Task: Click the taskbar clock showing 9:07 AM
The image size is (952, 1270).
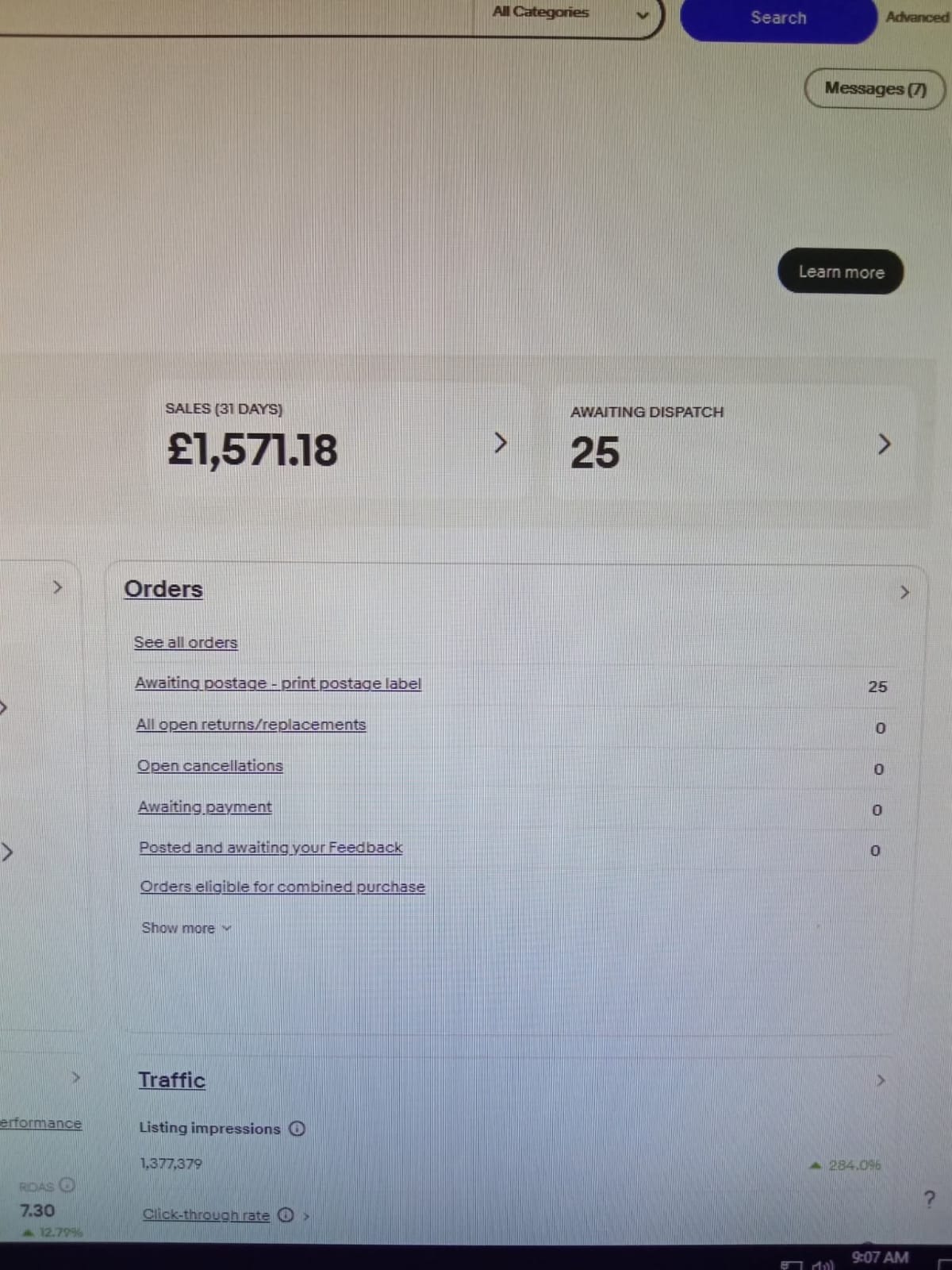Action: click(880, 1257)
